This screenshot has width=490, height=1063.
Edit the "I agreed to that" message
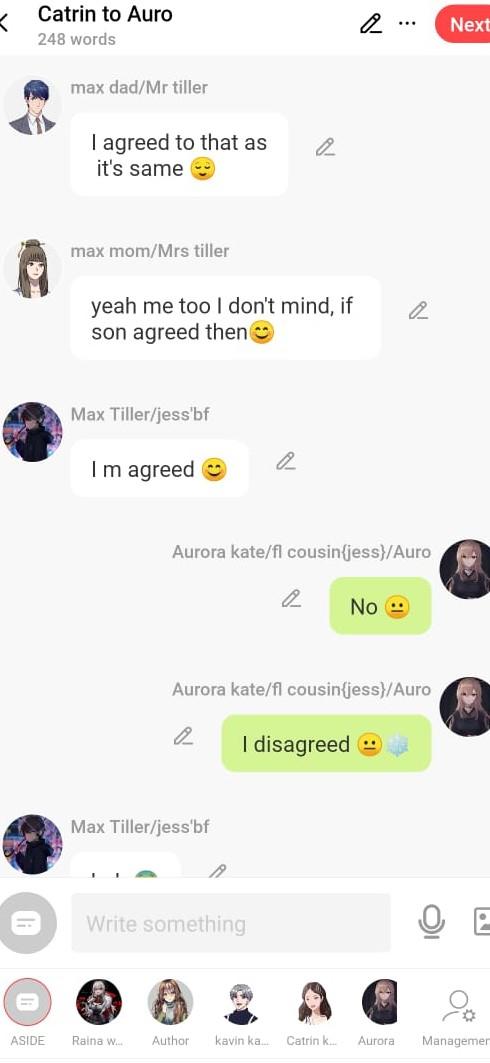tap(325, 147)
